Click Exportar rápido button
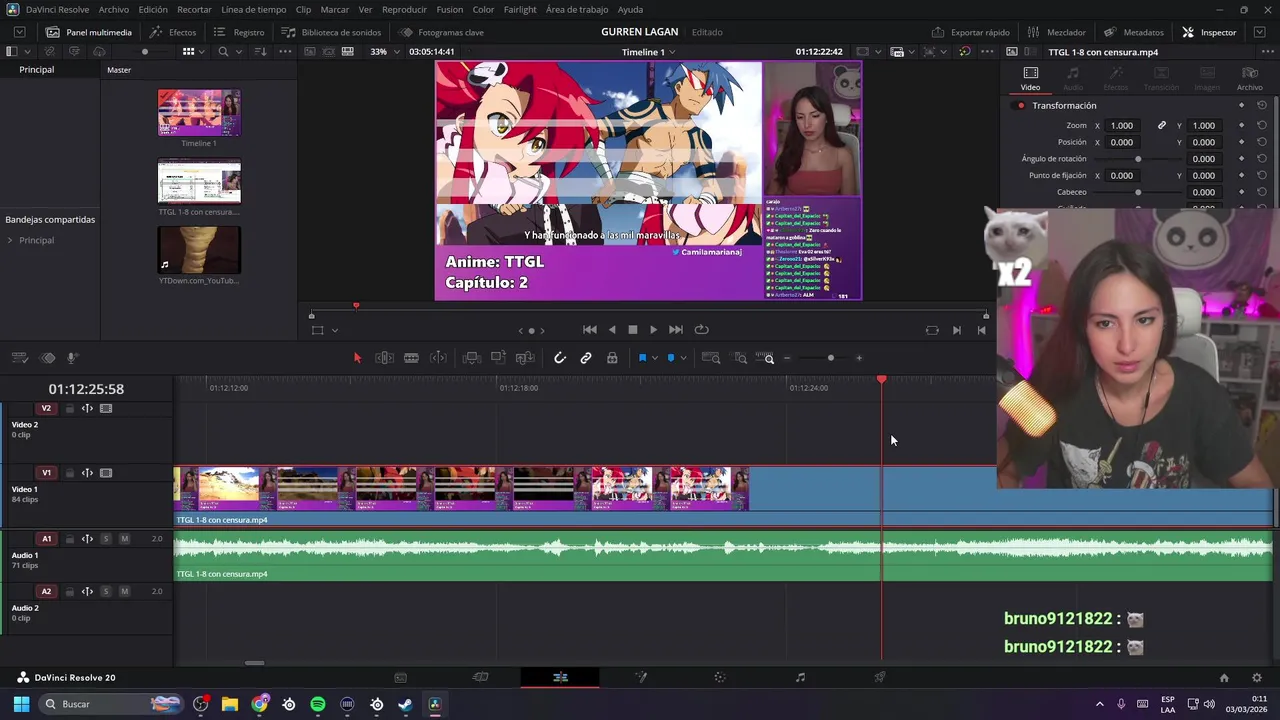Image resolution: width=1280 pixels, height=720 pixels. pos(970,32)
